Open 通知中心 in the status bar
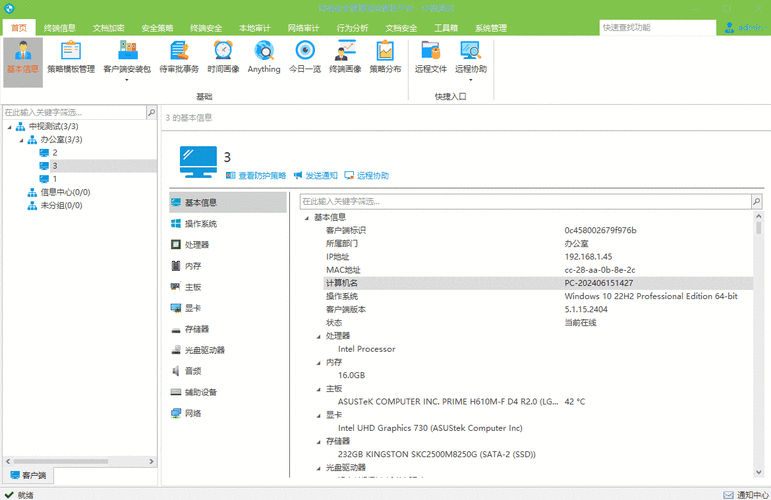The image size is (771, 500). [x=746, y=495]
